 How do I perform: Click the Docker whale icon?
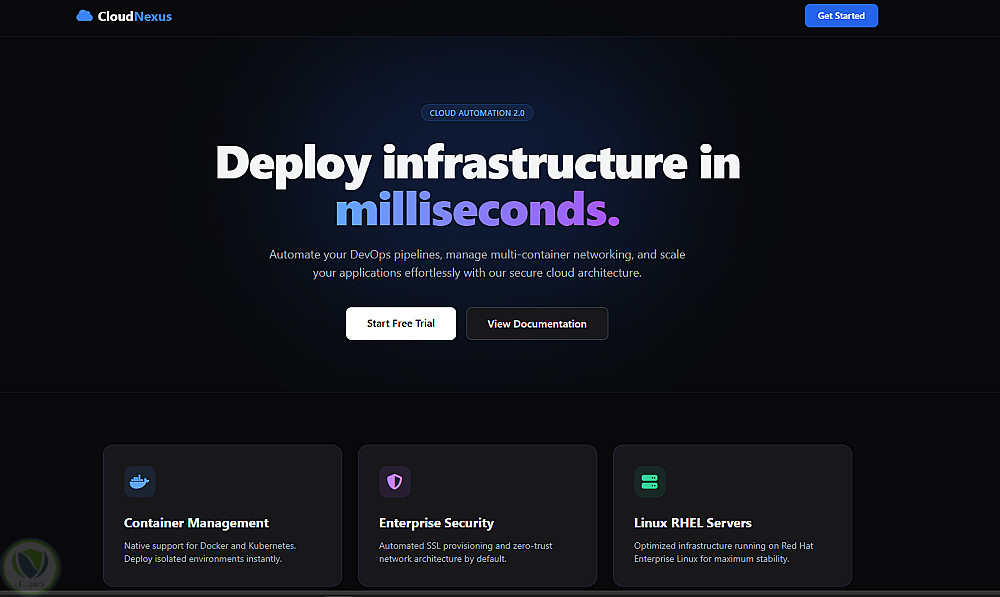pyautogui.click(x=140, y=482)
